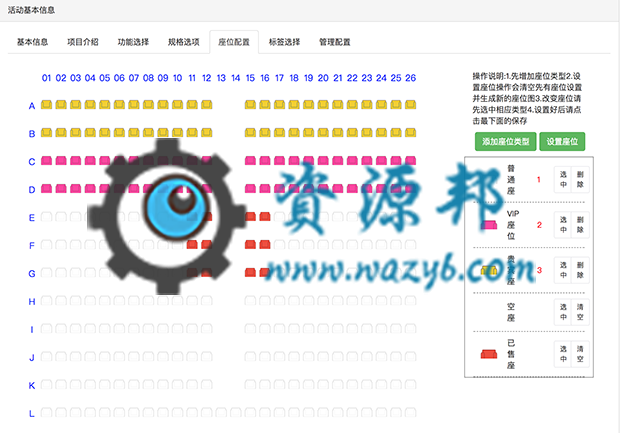620x433 pixels.
Task: Click 删除 for 贵宾座 type
Action: click(580, 270)
